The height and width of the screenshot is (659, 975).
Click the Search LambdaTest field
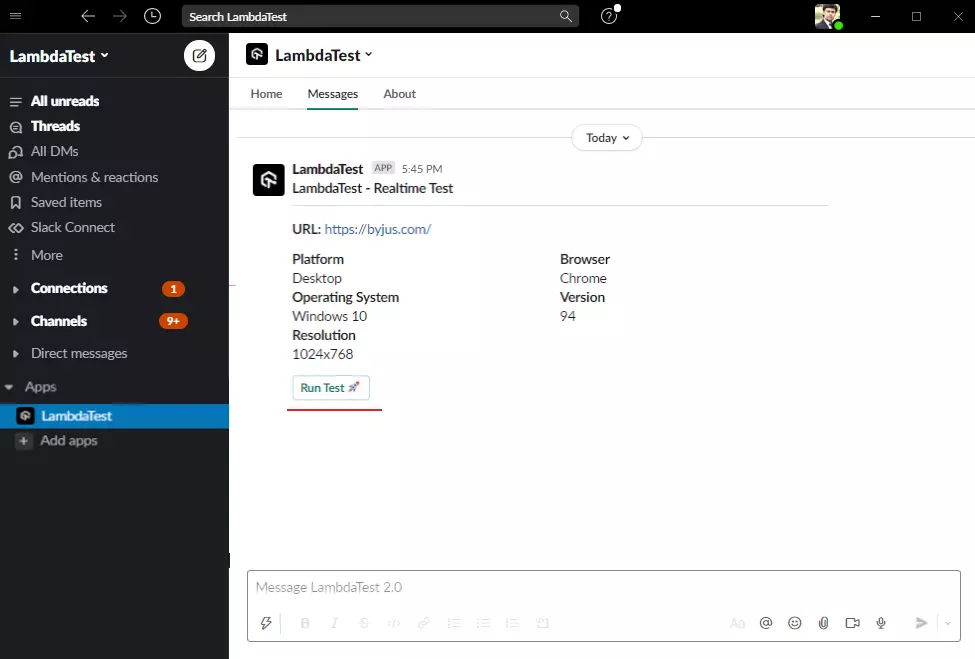click(380, 16)
